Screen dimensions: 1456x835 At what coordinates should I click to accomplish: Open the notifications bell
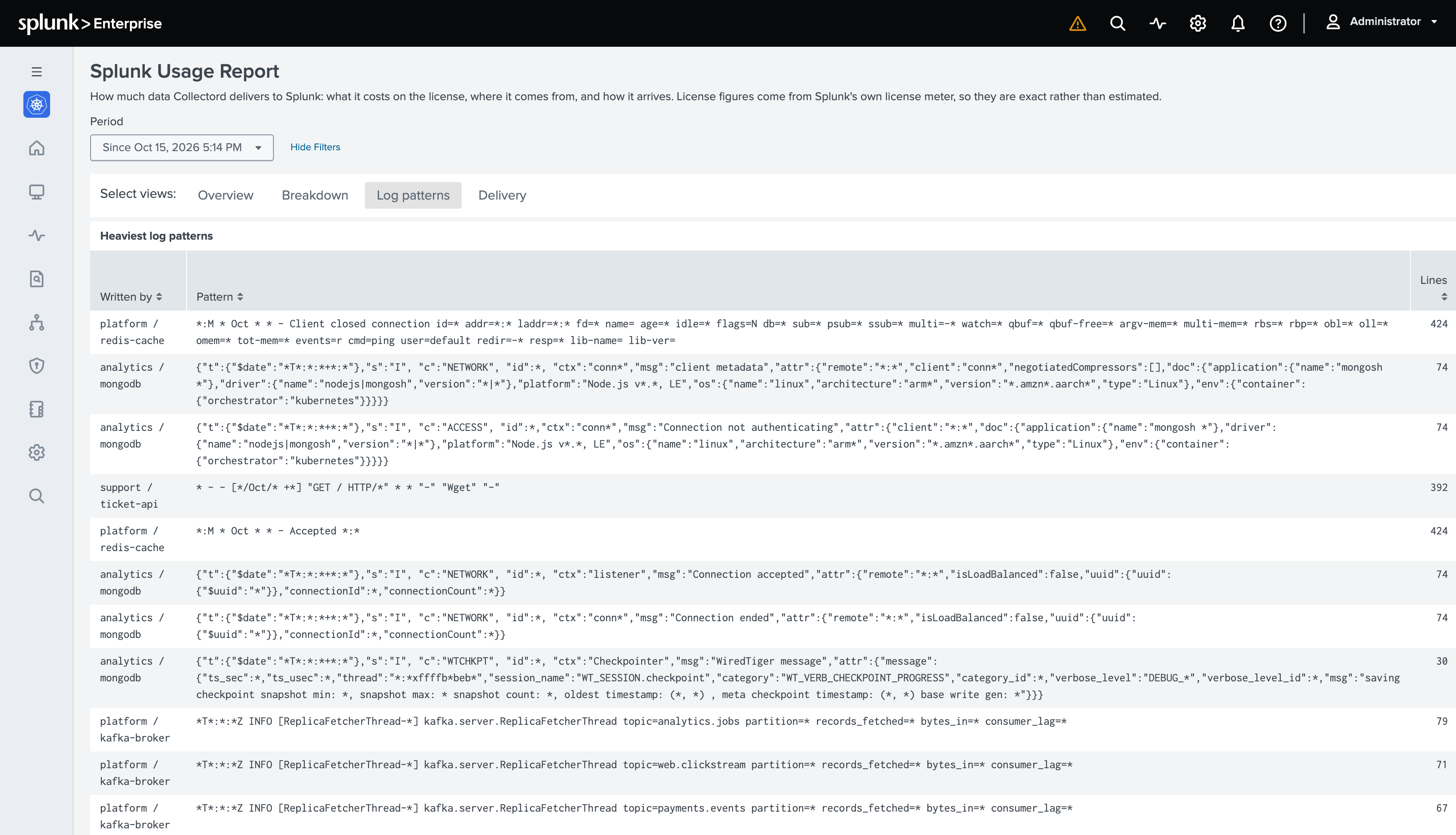[1238, 23]
